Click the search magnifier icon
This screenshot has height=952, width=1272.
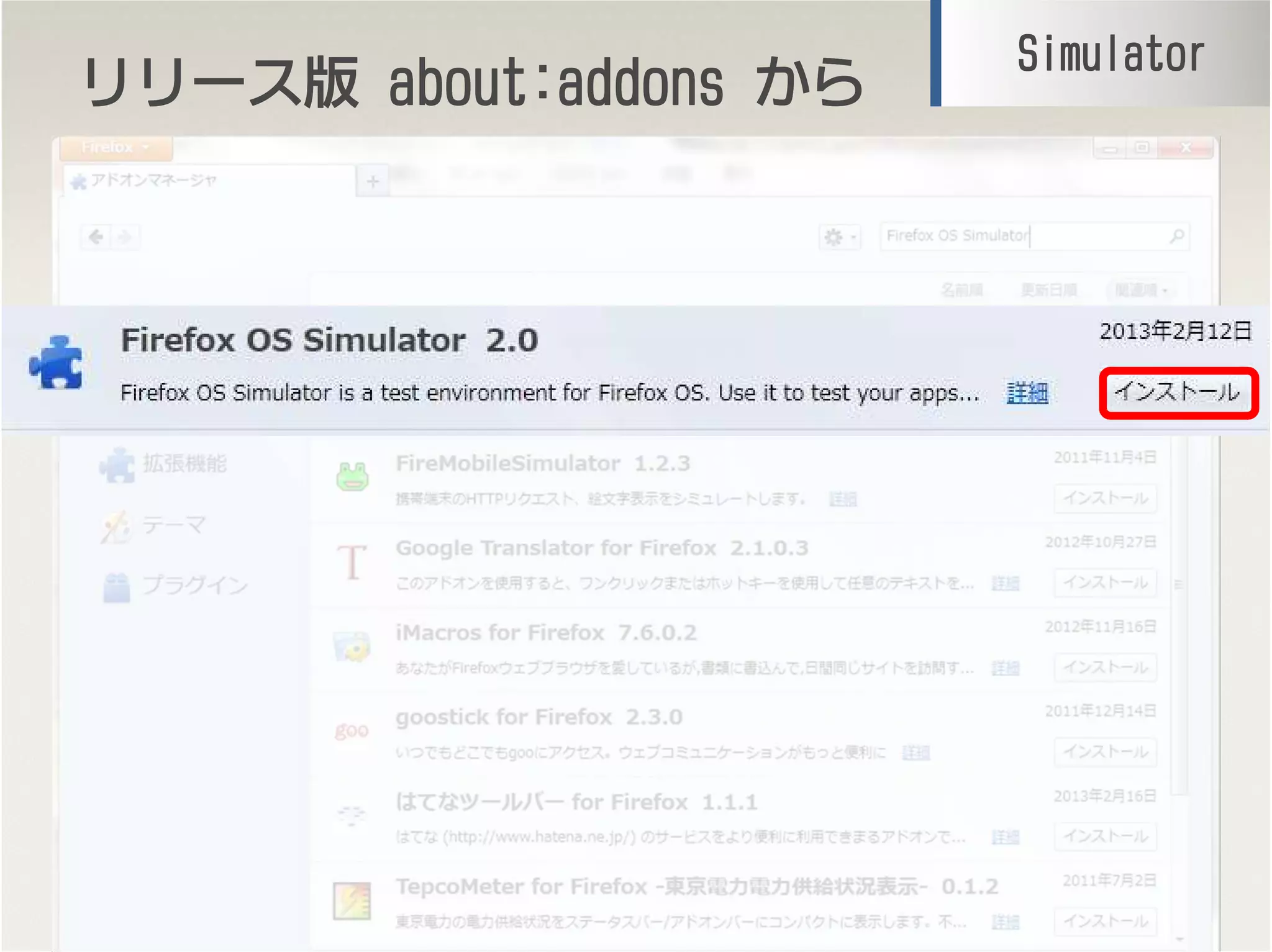[x=1177, y=236]
